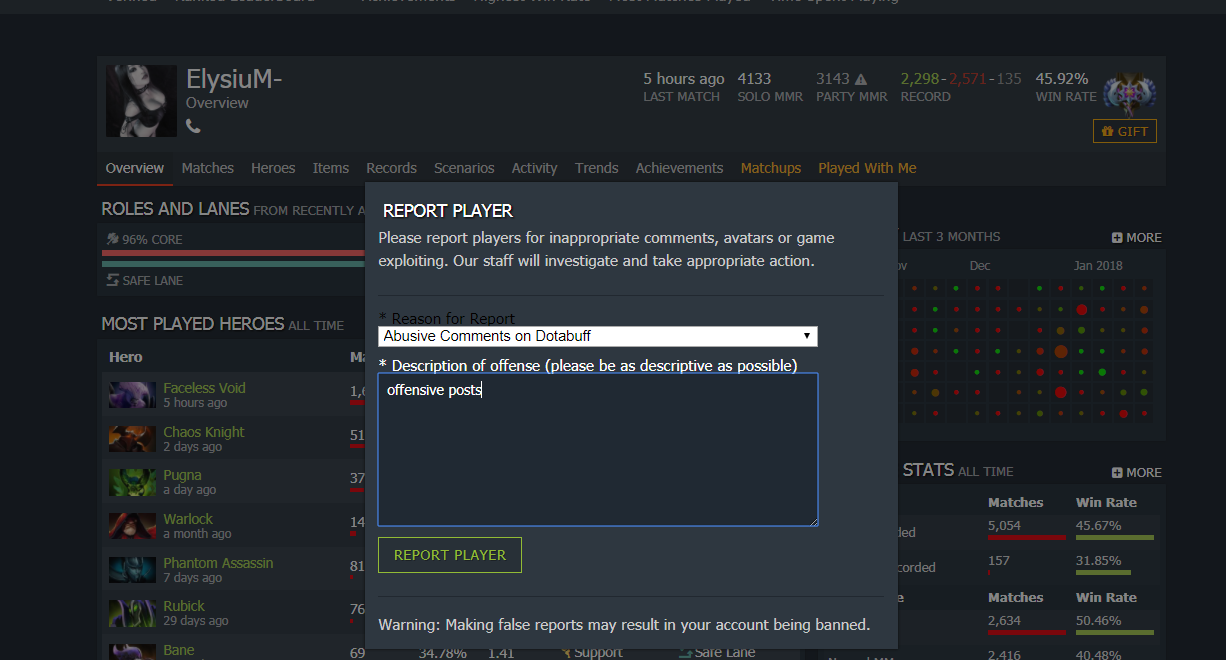
Task: Open the Pugna hero icon
Action: (132, 482)
